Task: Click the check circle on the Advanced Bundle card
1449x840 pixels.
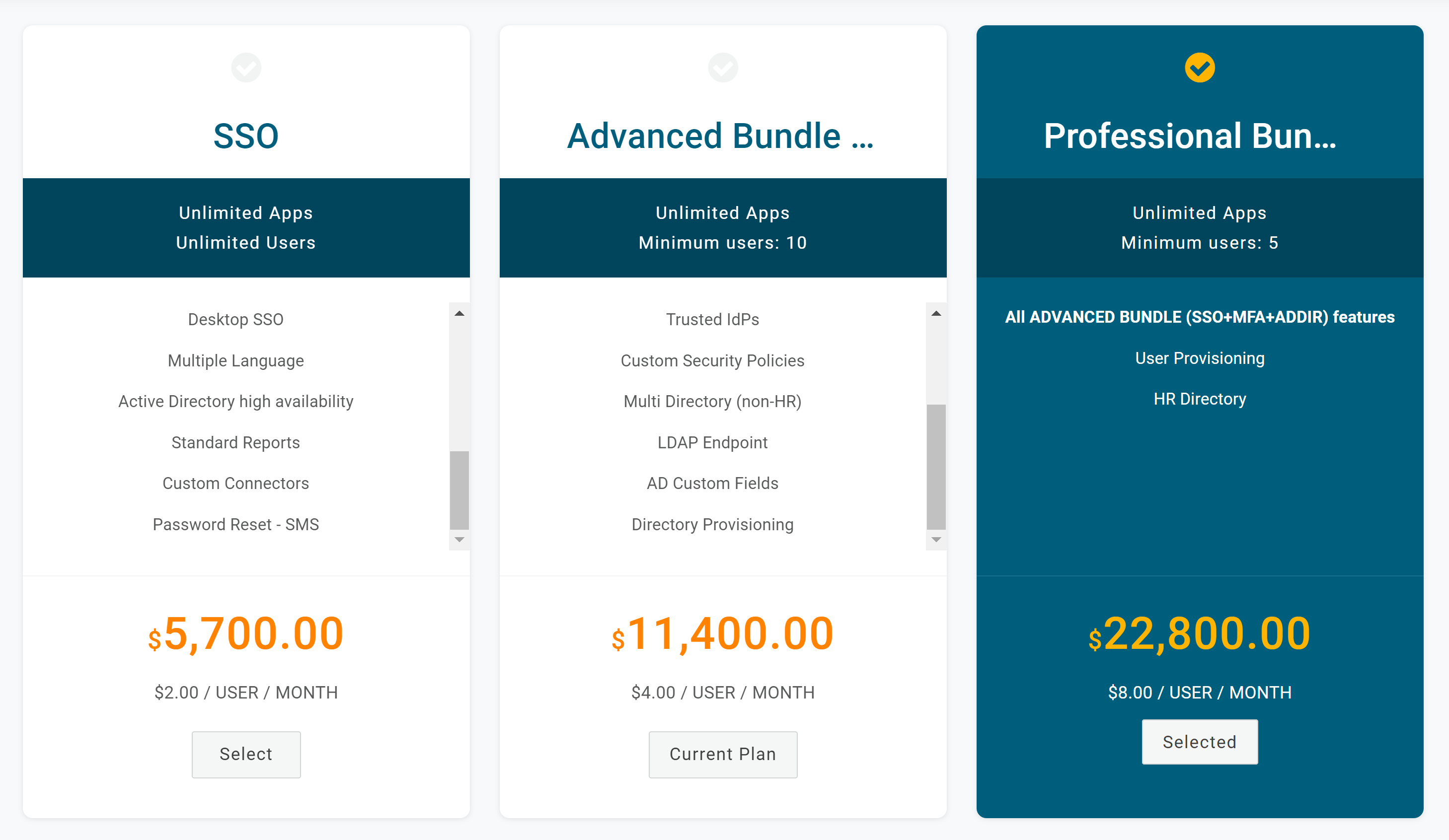Action: 723,67
